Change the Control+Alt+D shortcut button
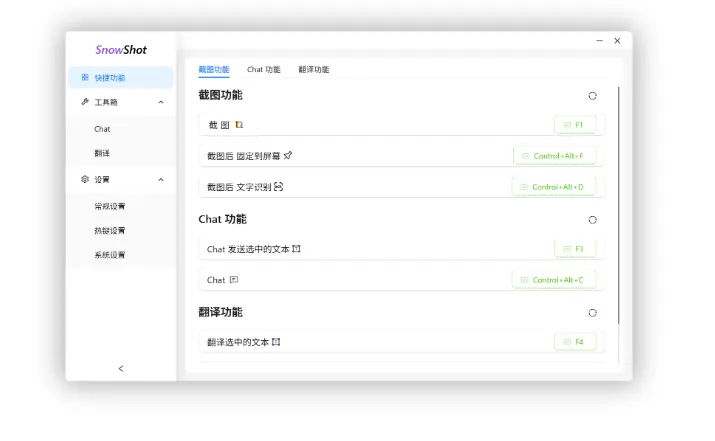 pos(558,187)
